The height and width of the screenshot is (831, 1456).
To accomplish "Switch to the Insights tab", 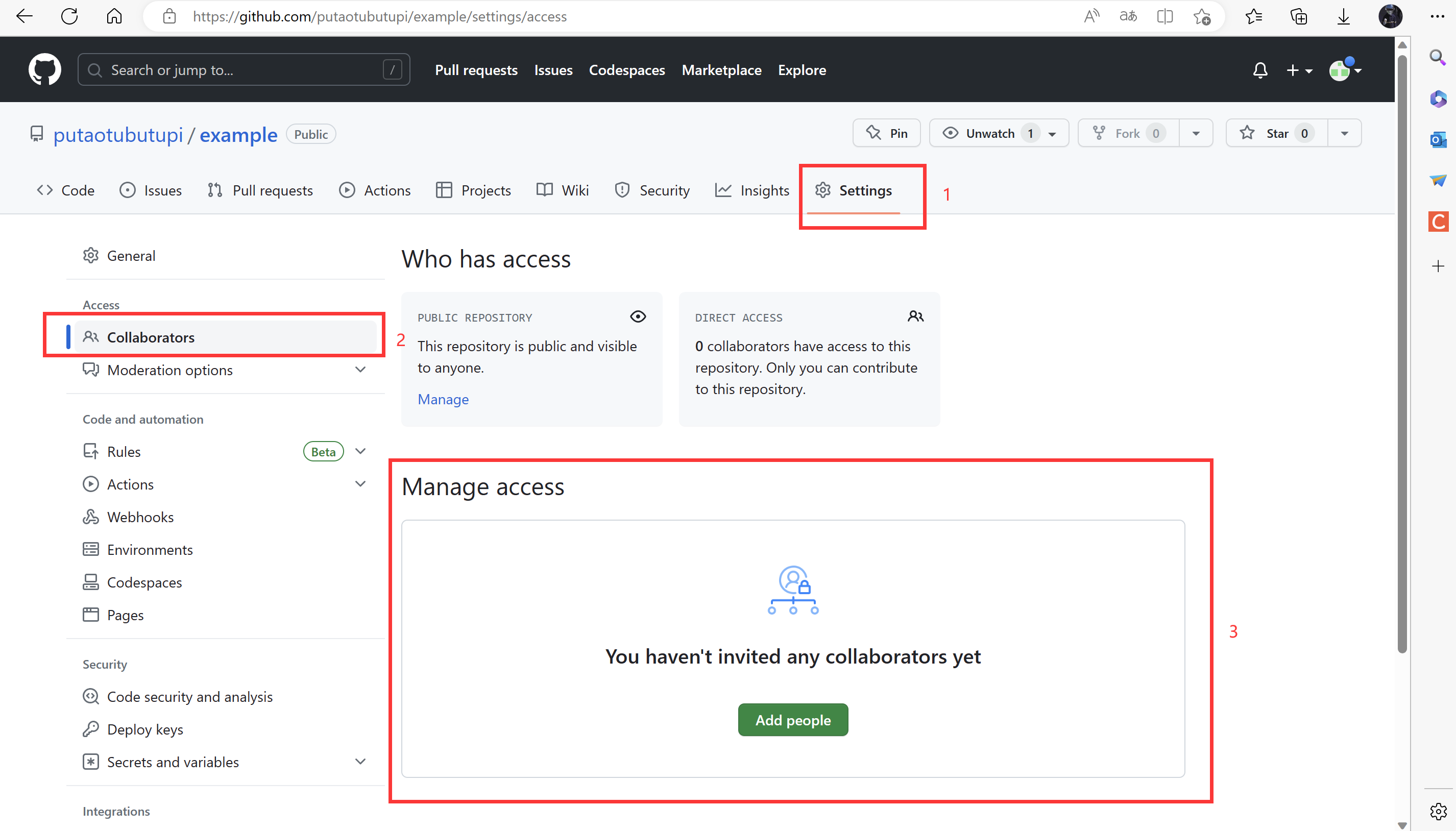I will tap(753, 190).
